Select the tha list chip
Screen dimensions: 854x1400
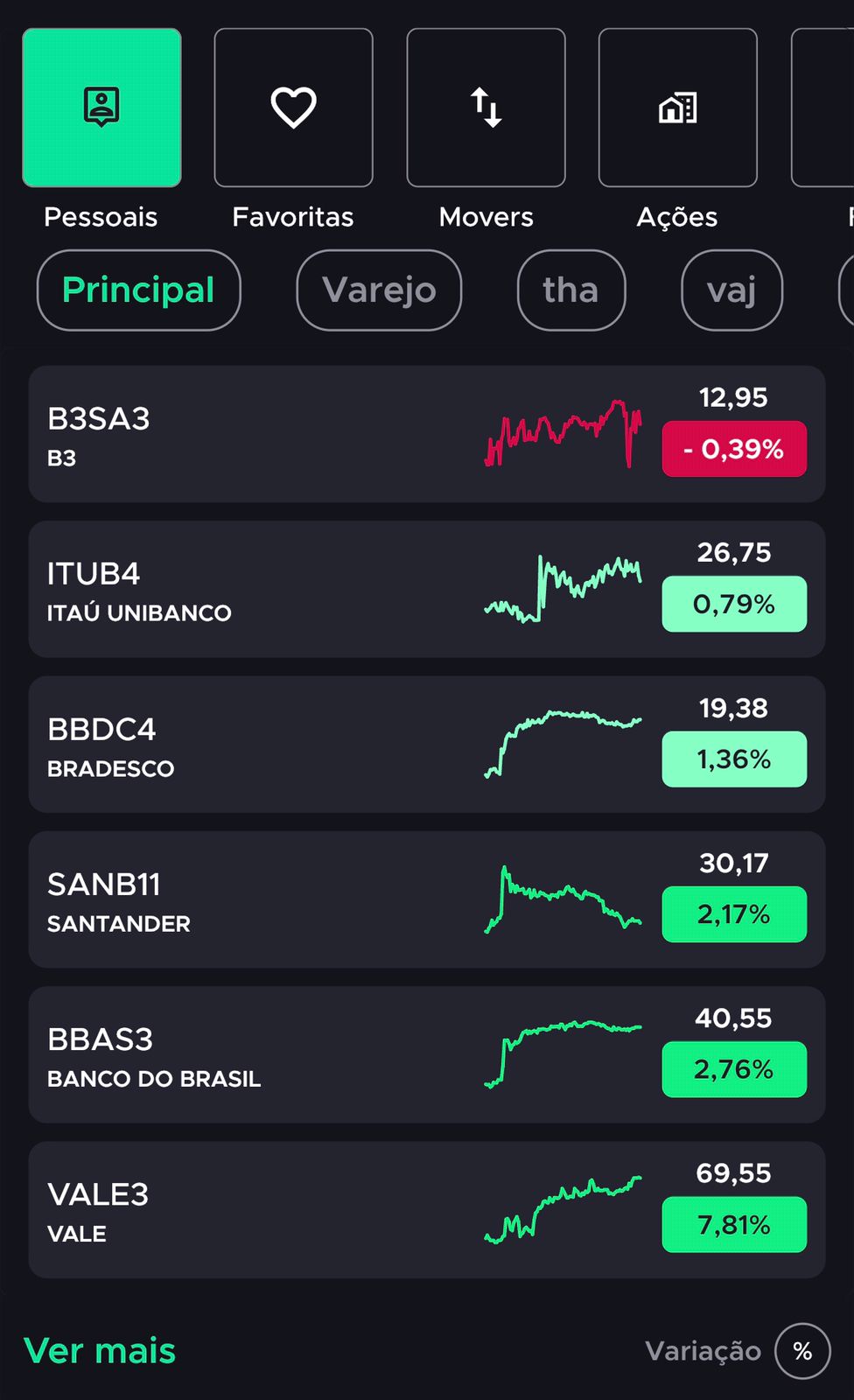pos(571,290)
